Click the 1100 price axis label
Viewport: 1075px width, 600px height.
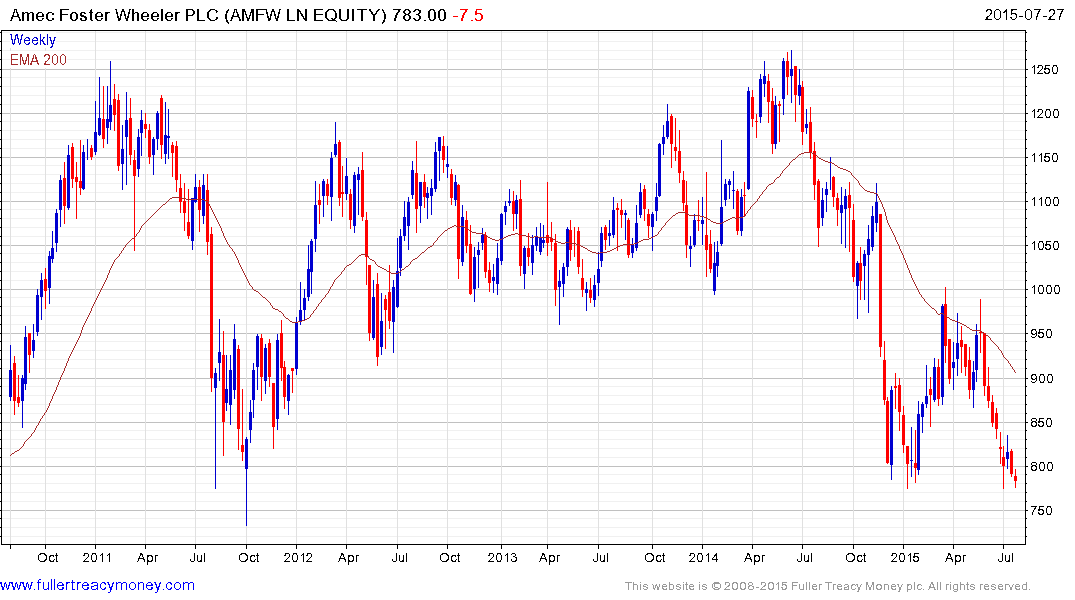[x=1045, y=202]
